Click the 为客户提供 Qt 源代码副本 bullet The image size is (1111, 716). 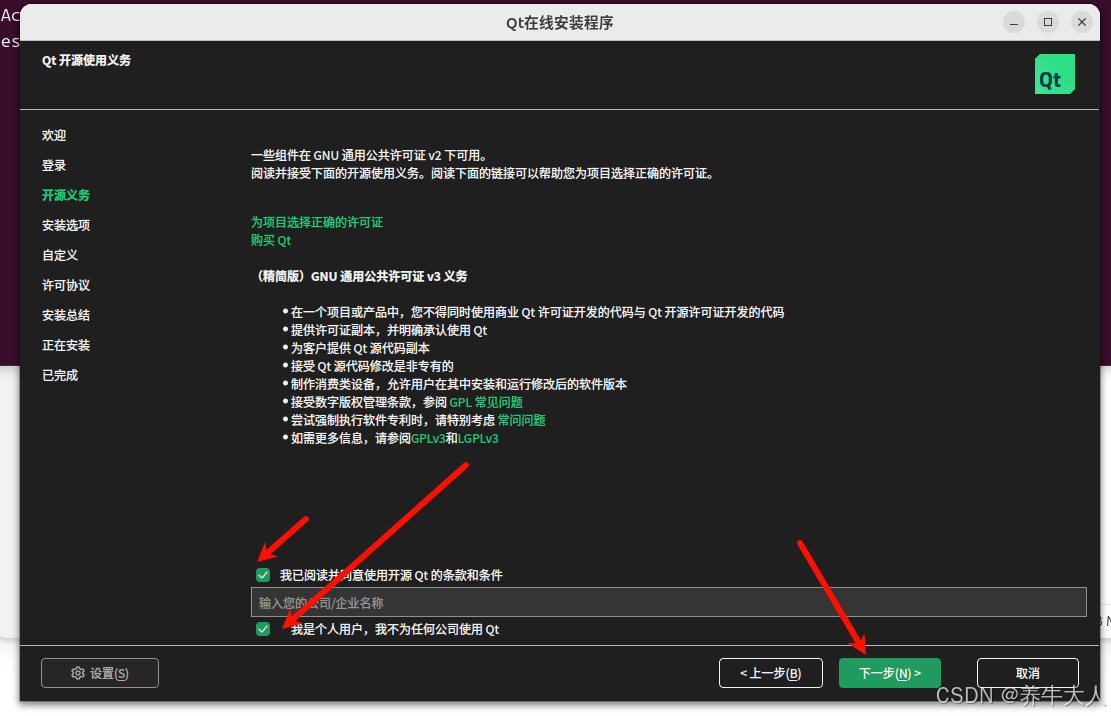click(360, 348)
